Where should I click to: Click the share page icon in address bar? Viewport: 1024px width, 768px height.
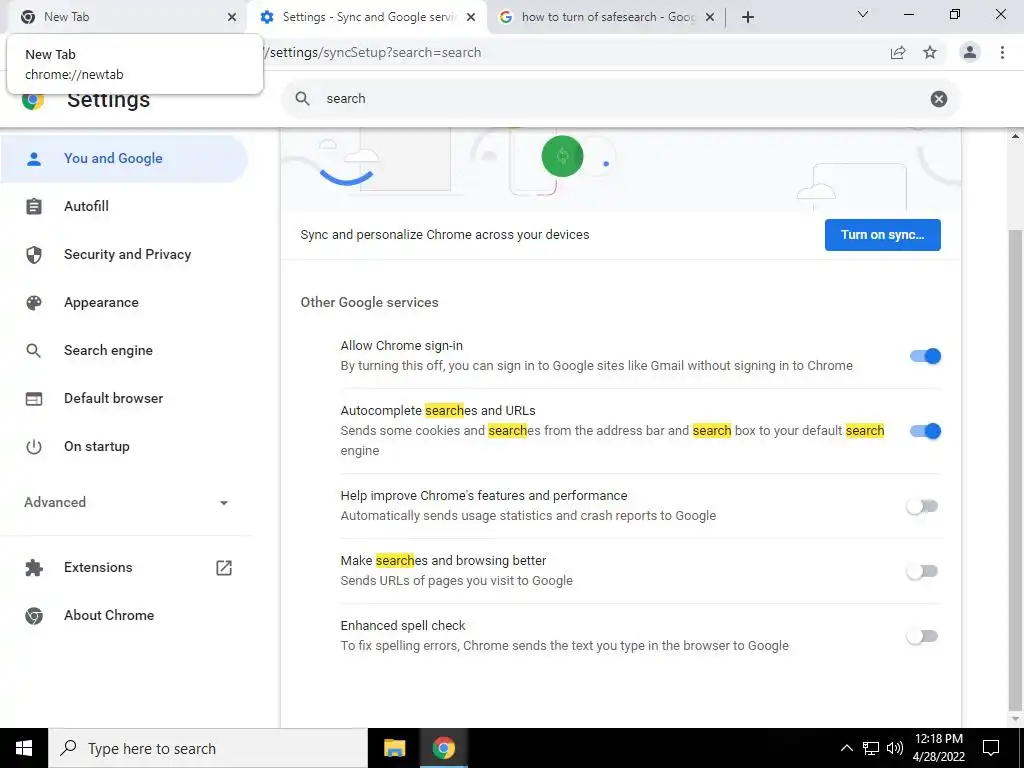click(898, 52)
